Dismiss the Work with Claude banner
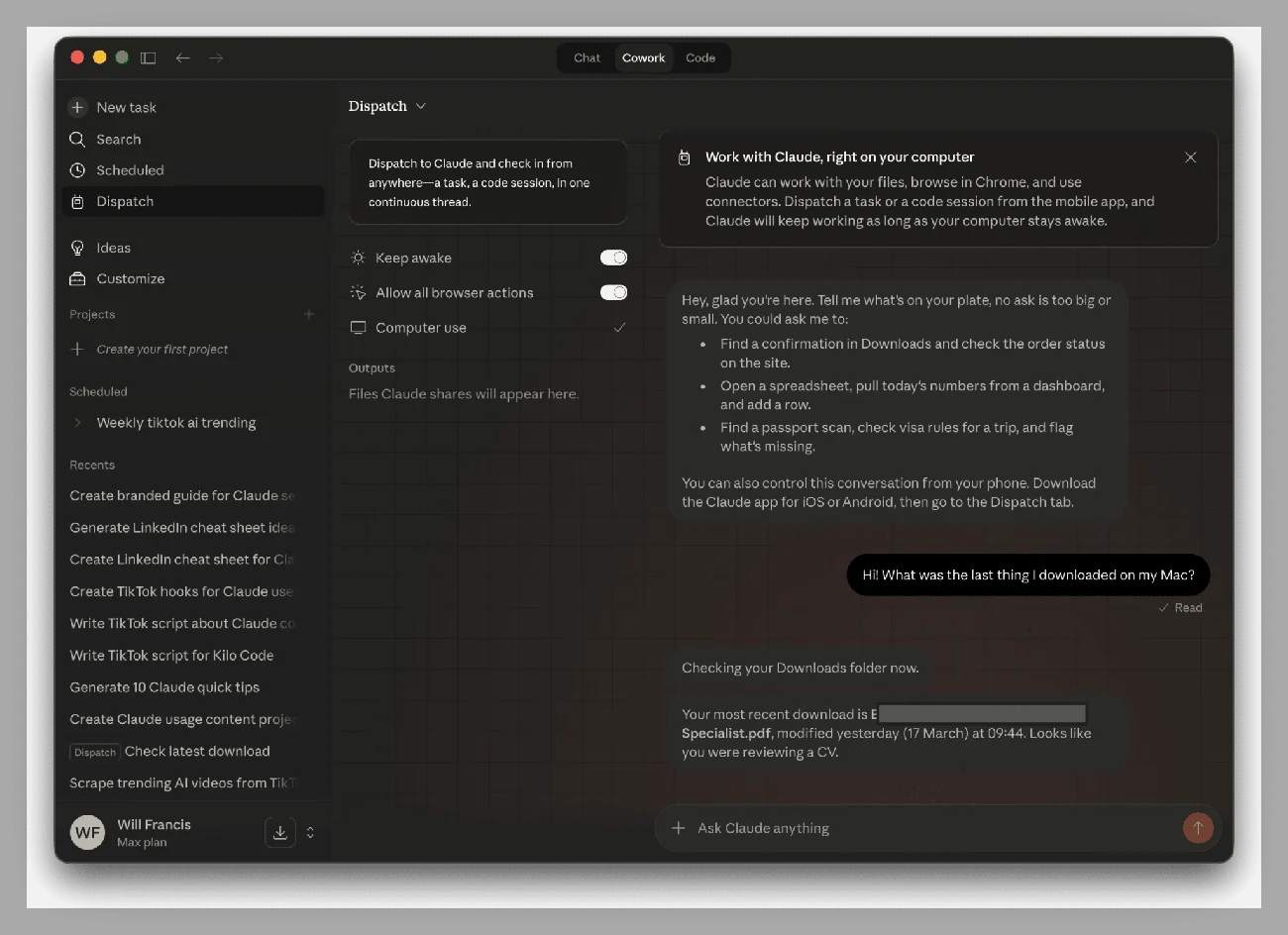This screenshot has height=935, width=1288. 1191,157
